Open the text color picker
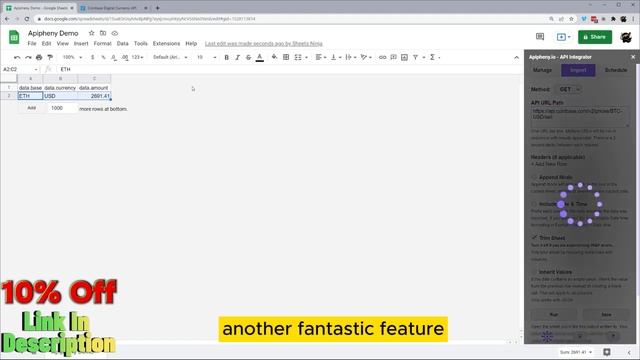640x360 pixels. tap(260, 58)
